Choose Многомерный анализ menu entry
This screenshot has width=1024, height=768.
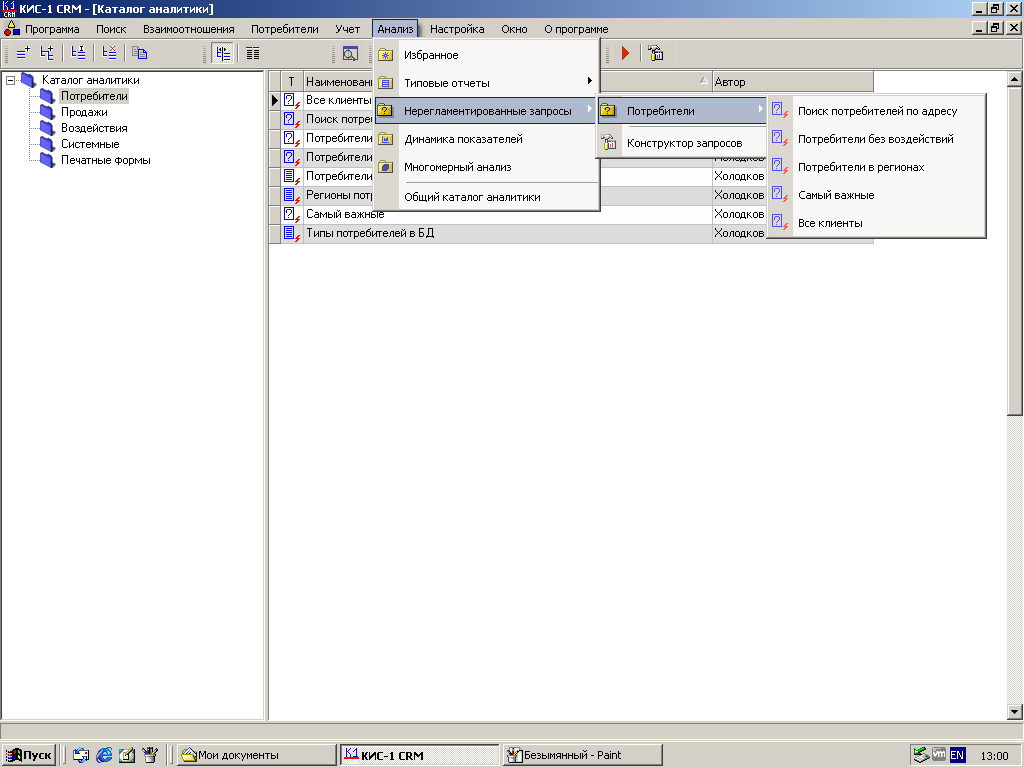pos(487,167)
